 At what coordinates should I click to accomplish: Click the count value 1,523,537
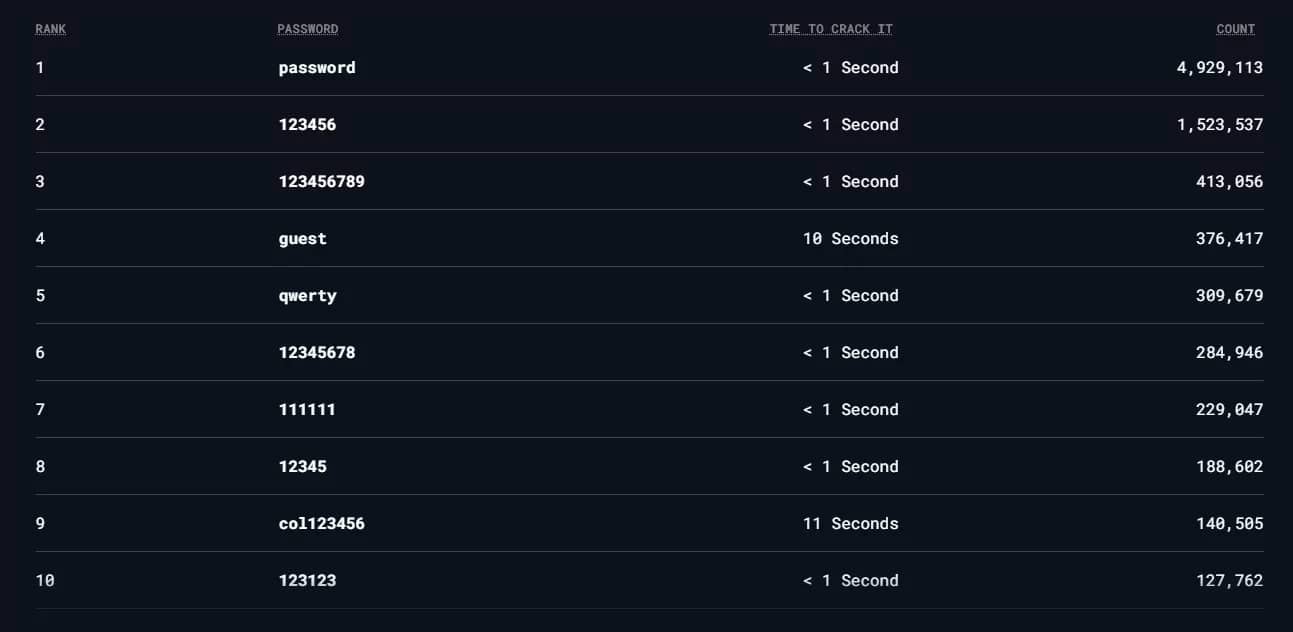1219,125
